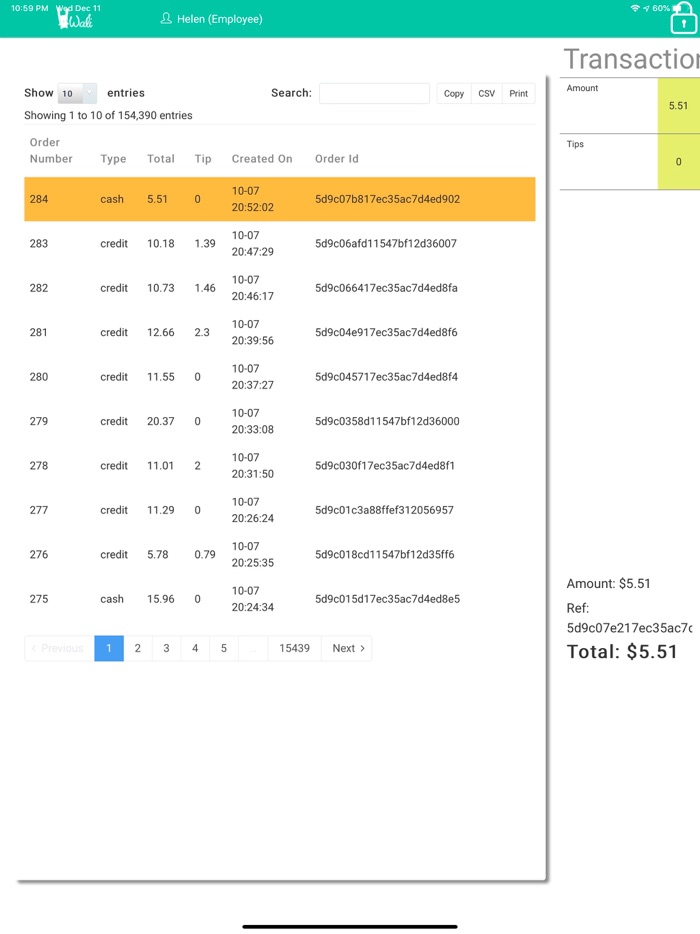Click order id 5d9c01c3a88ffef312056957
The width and height of the screenshot is (700, 934).
point(384,510)
